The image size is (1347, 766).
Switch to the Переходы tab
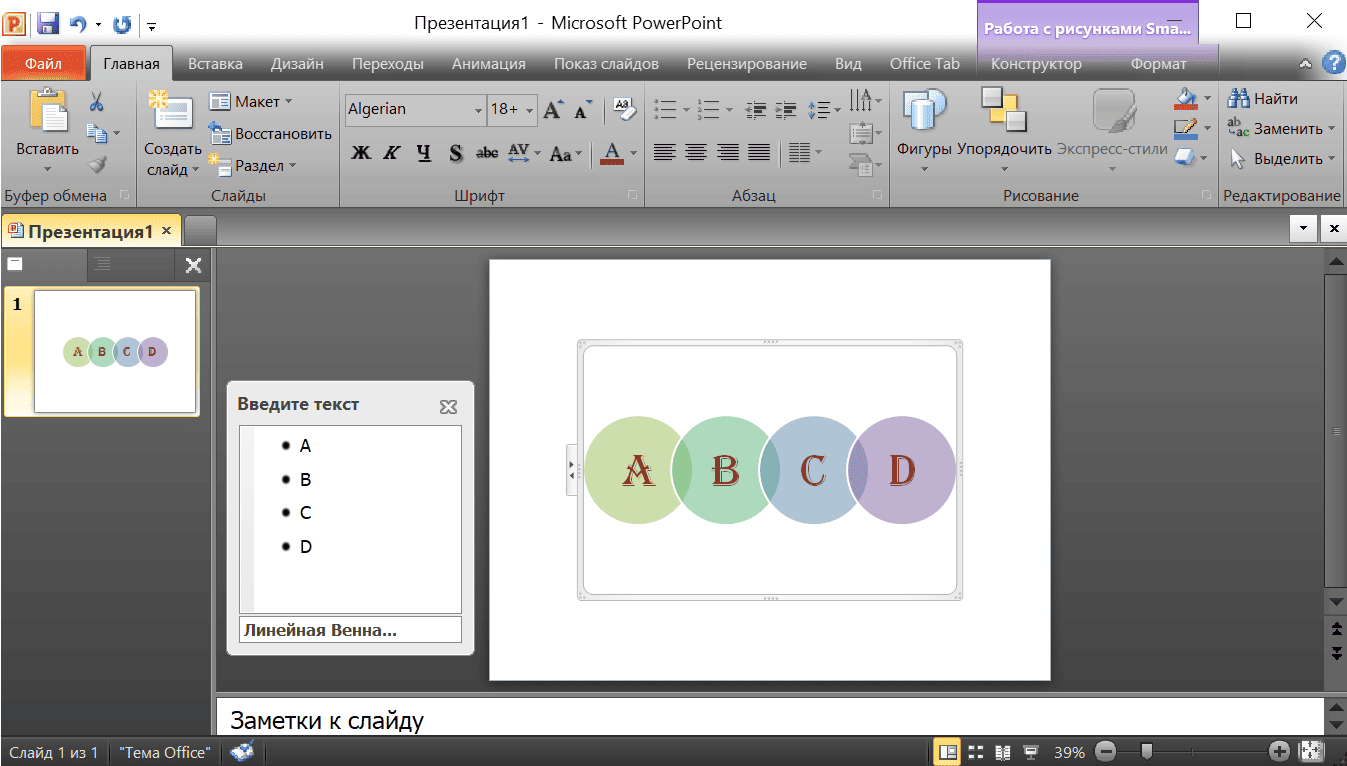tap(388, 64)
